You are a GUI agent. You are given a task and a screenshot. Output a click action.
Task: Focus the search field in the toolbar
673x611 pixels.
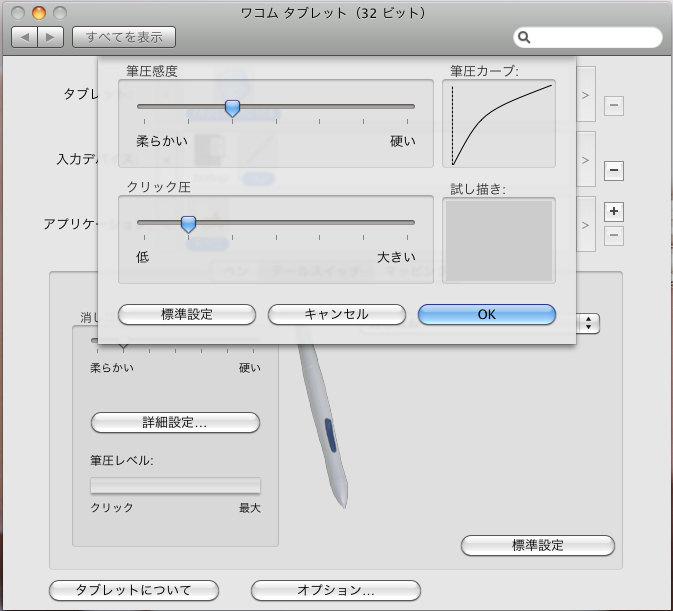588,37
